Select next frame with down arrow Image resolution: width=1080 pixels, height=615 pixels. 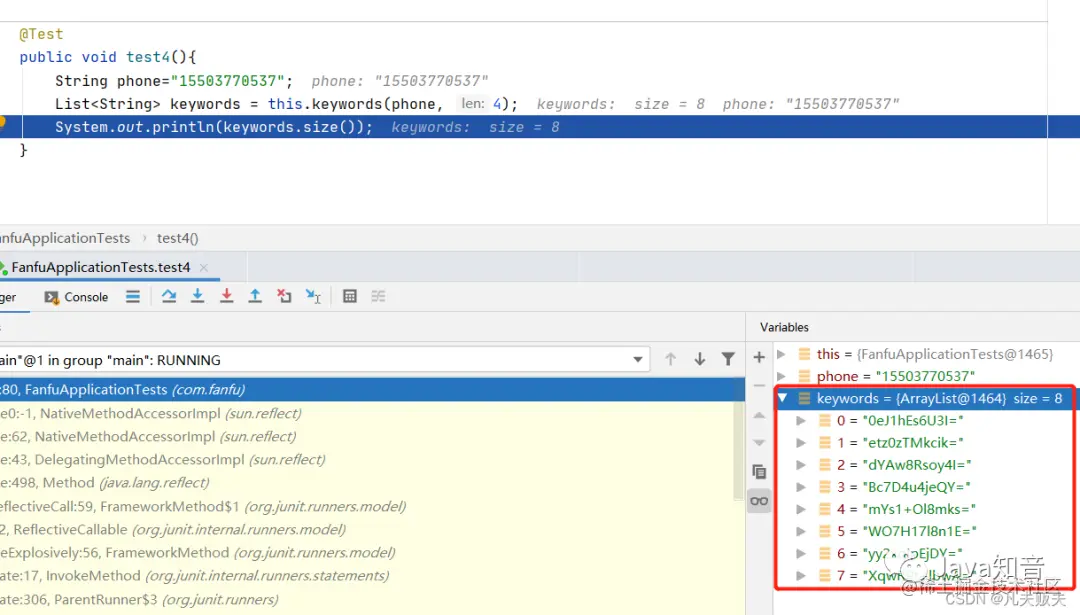[699, 359]
